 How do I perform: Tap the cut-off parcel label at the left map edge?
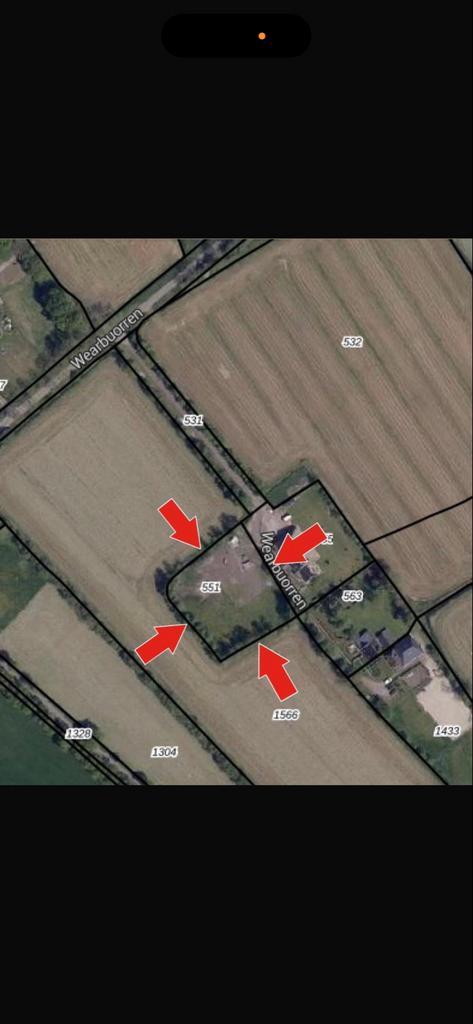pos(3,385)
